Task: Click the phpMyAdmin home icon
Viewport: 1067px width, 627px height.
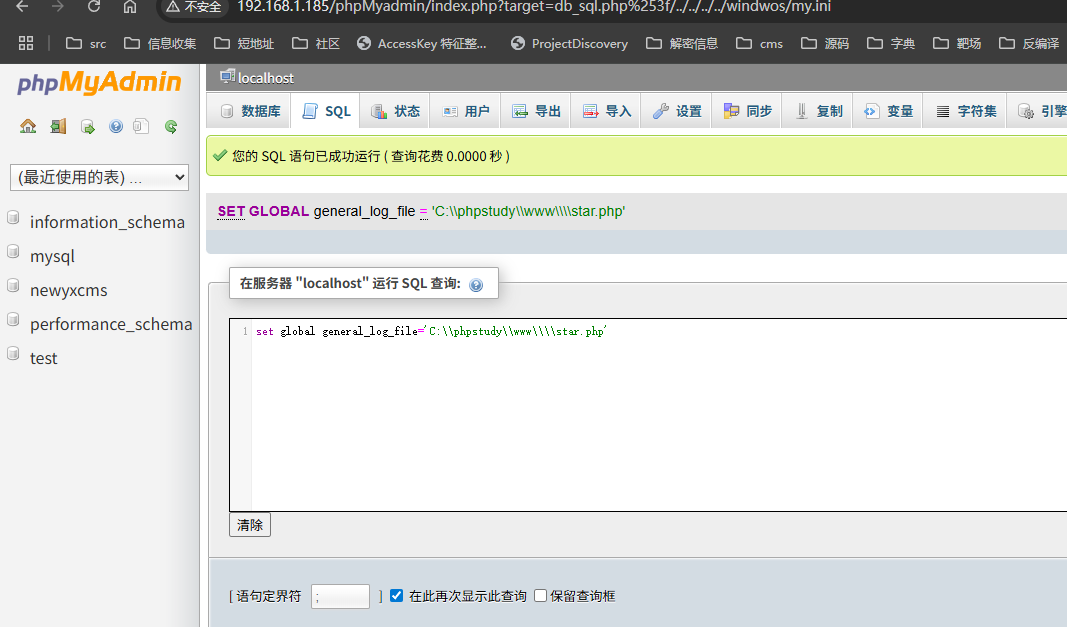Action: (x=28, y=126)
